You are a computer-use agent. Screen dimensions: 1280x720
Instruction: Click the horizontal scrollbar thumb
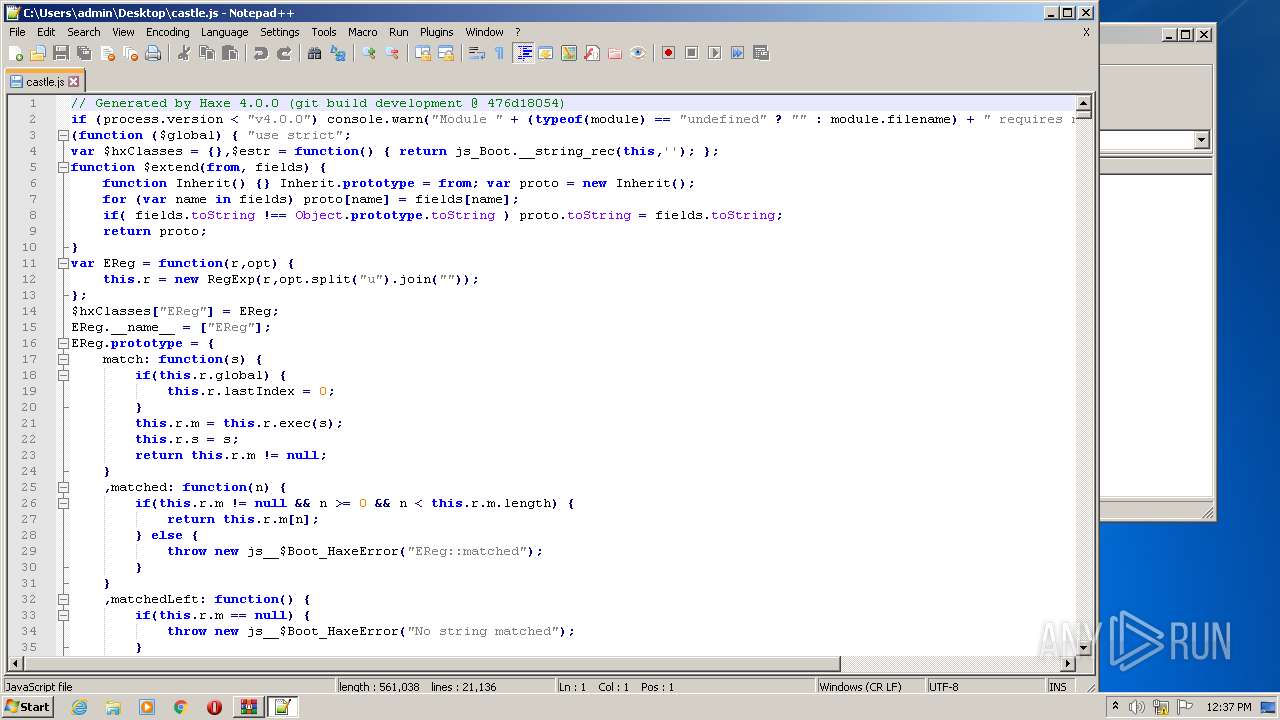click(431, 663)
